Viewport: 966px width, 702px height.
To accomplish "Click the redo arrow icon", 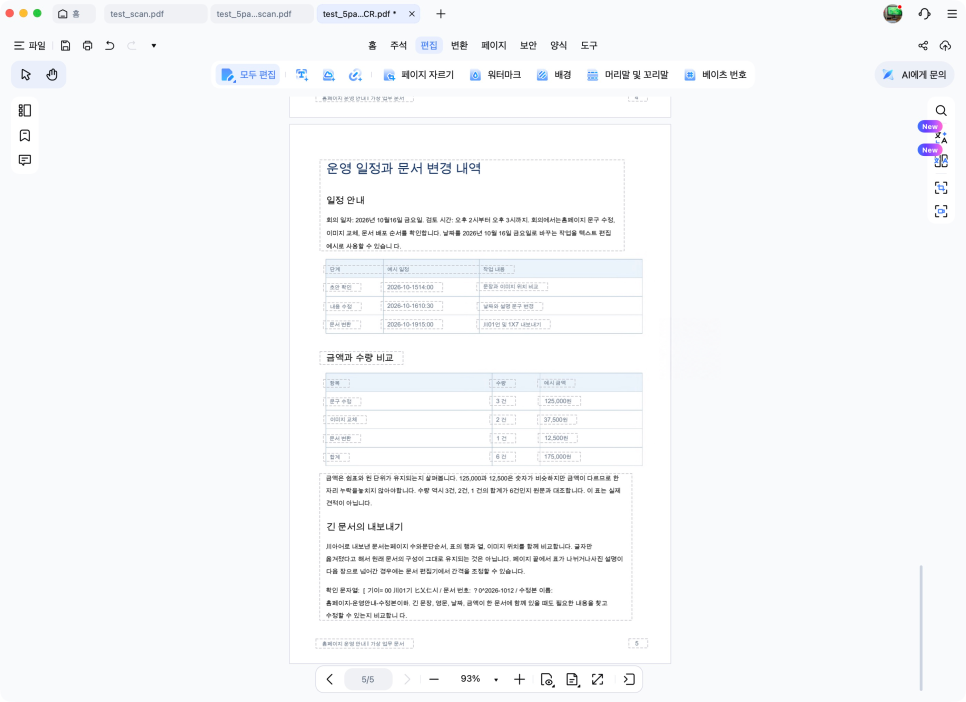I will tap(131, 46).
